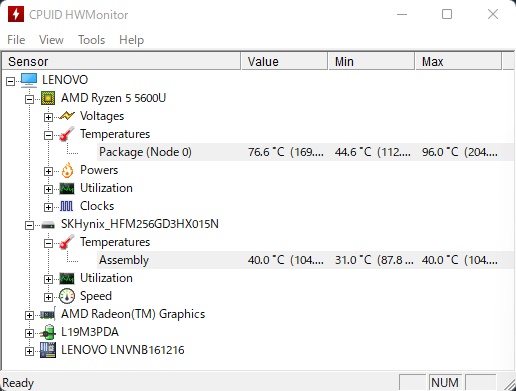Click the AMD Ryzen 5 5600U chip icon
516x391 pixels.
click(48, 98)
